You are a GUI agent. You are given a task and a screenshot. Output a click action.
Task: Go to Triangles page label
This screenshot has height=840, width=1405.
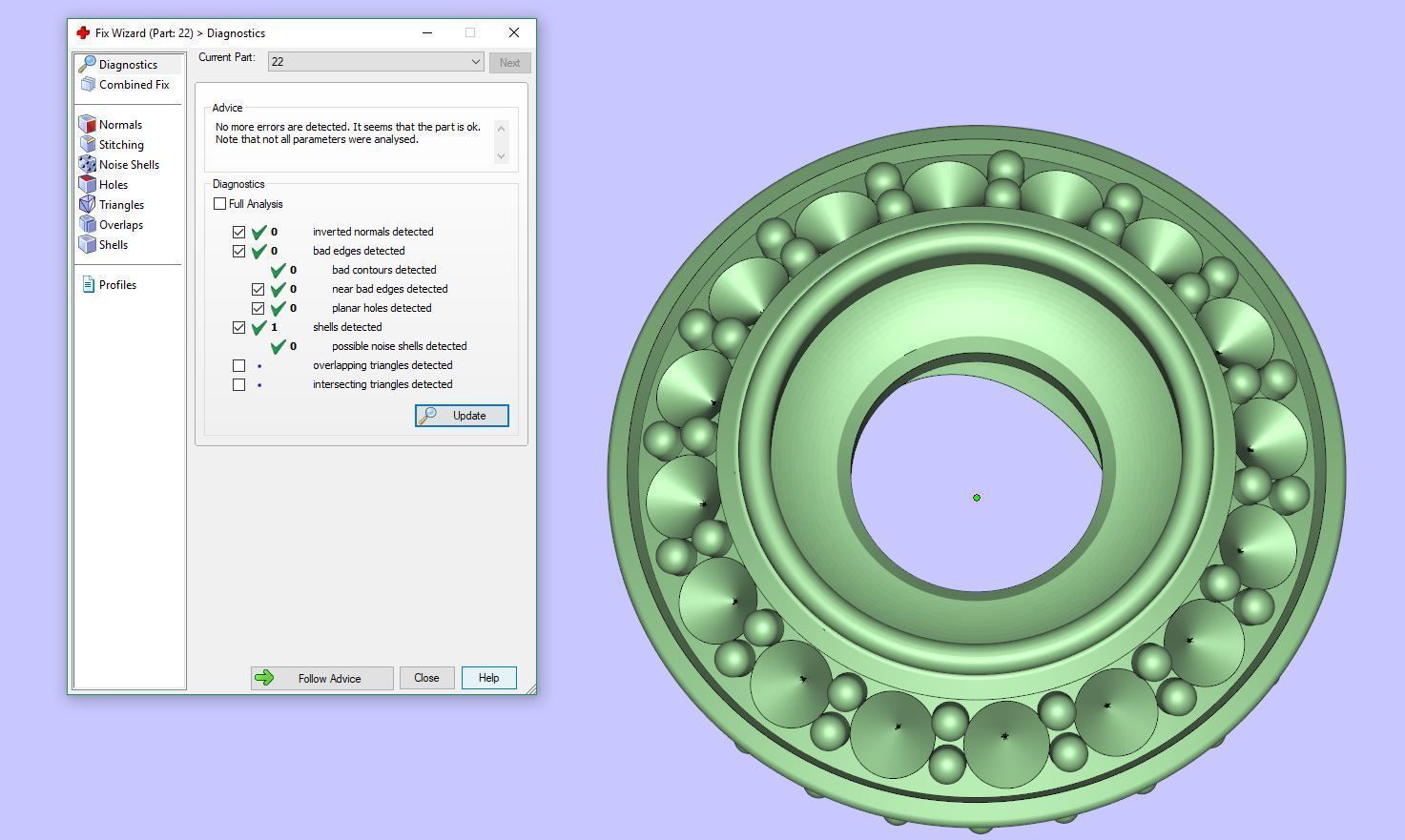click(121, 205)
